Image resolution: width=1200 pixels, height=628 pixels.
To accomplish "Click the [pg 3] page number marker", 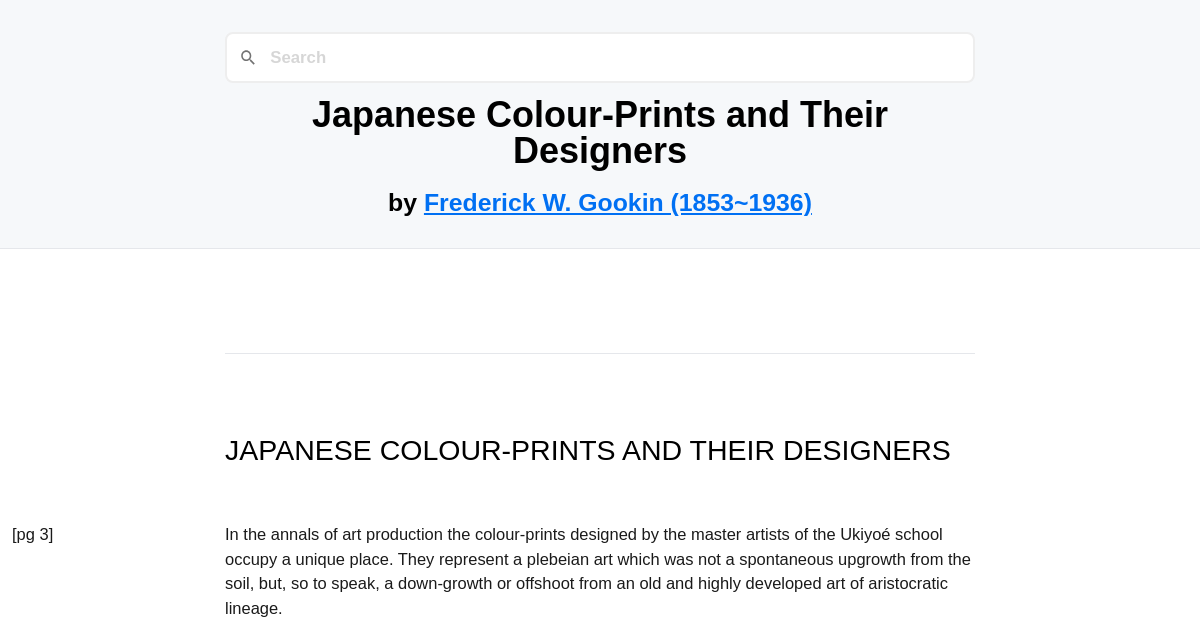I will pos(32,534).
